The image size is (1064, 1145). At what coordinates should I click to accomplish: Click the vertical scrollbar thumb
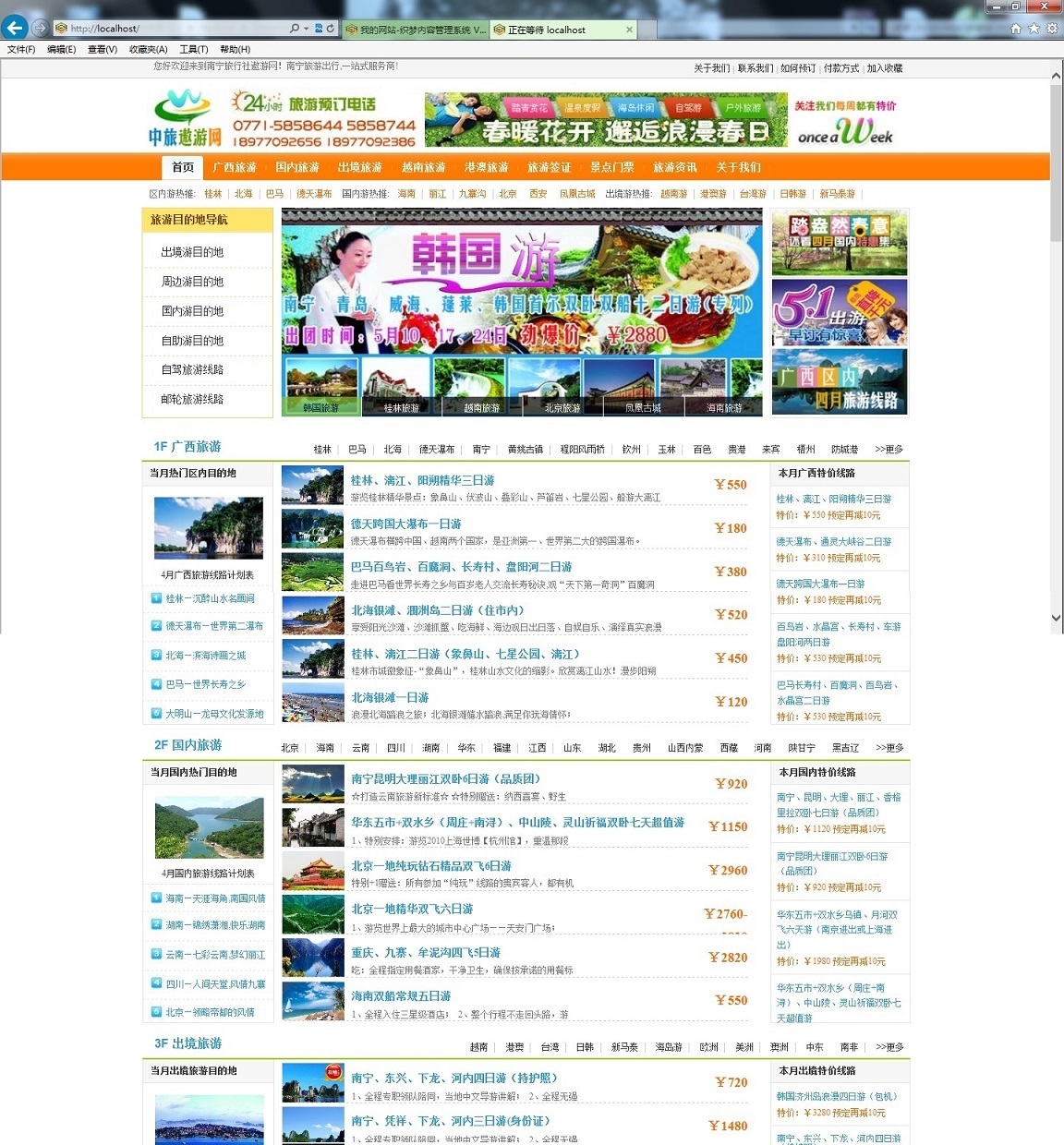tap(1057, 162)
